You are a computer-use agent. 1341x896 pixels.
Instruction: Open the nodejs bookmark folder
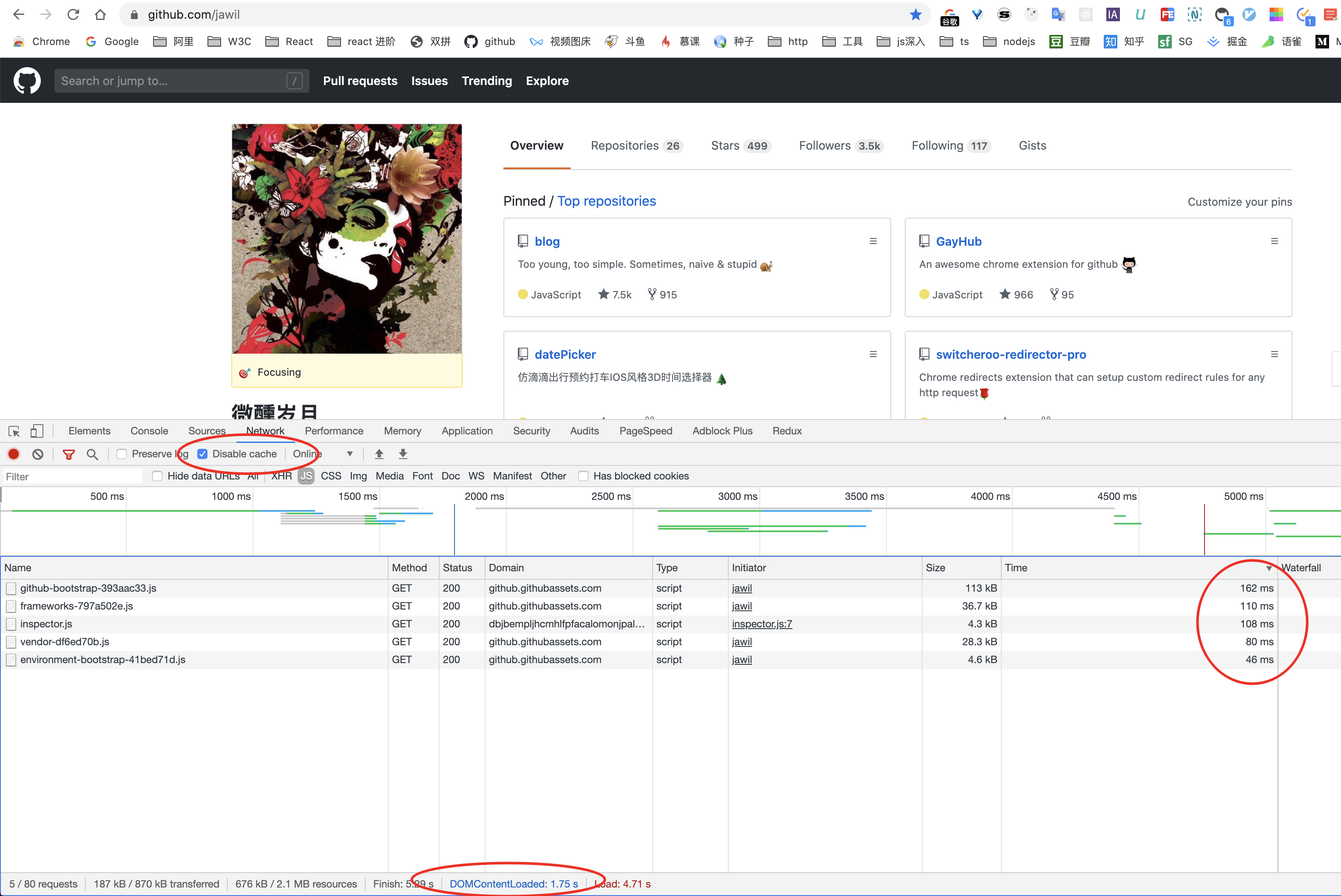click(1009, 42)
